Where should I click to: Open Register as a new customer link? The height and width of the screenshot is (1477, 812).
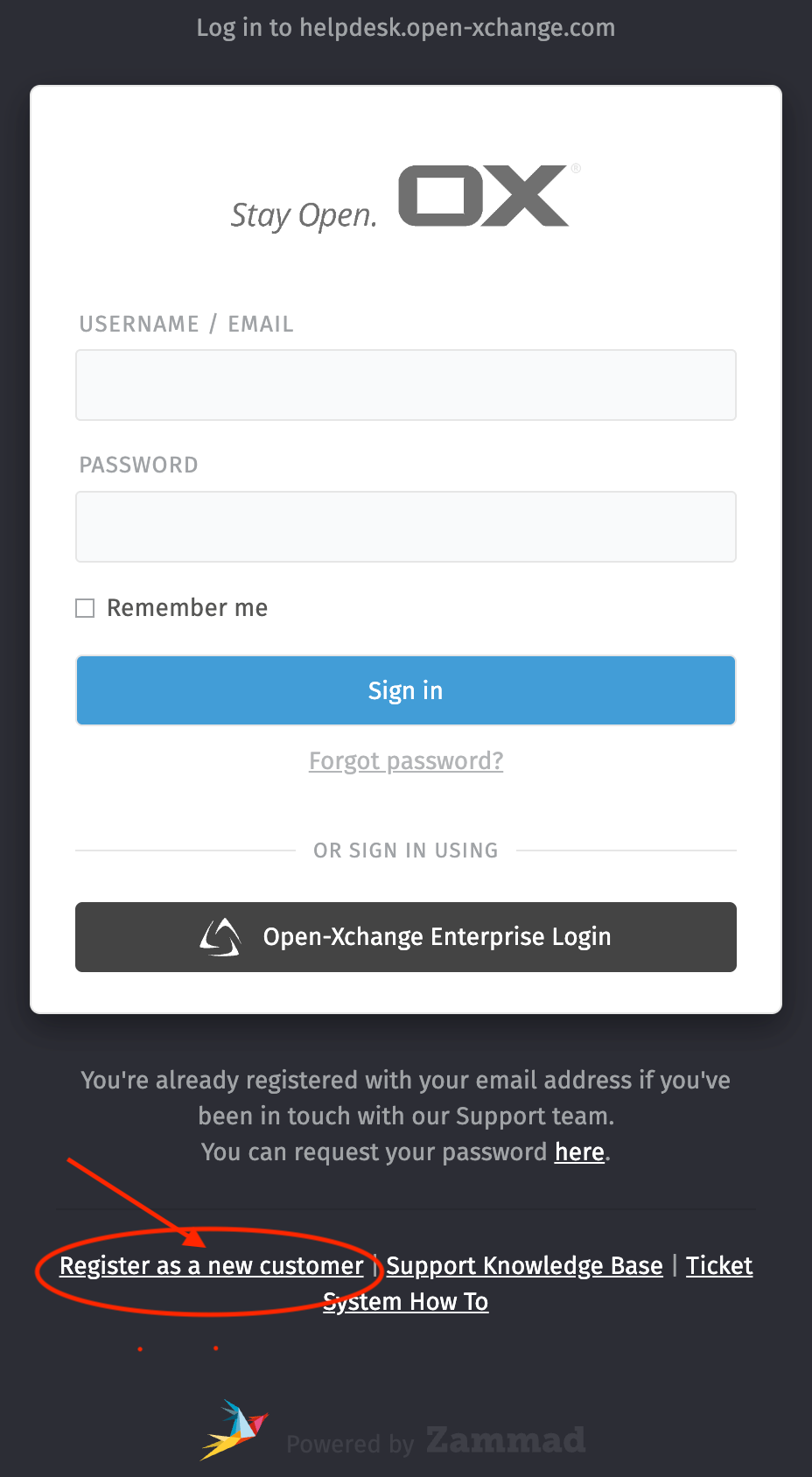pyautogui.click(x=211, y=1266)
